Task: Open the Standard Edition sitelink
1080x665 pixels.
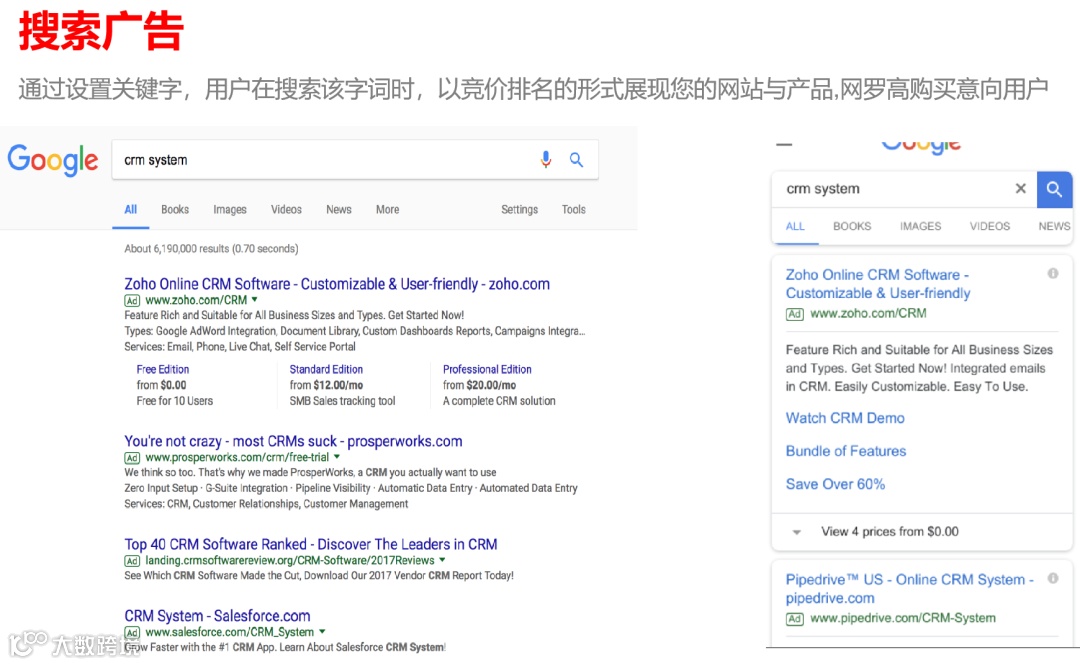Action: (x=326, y=369)
